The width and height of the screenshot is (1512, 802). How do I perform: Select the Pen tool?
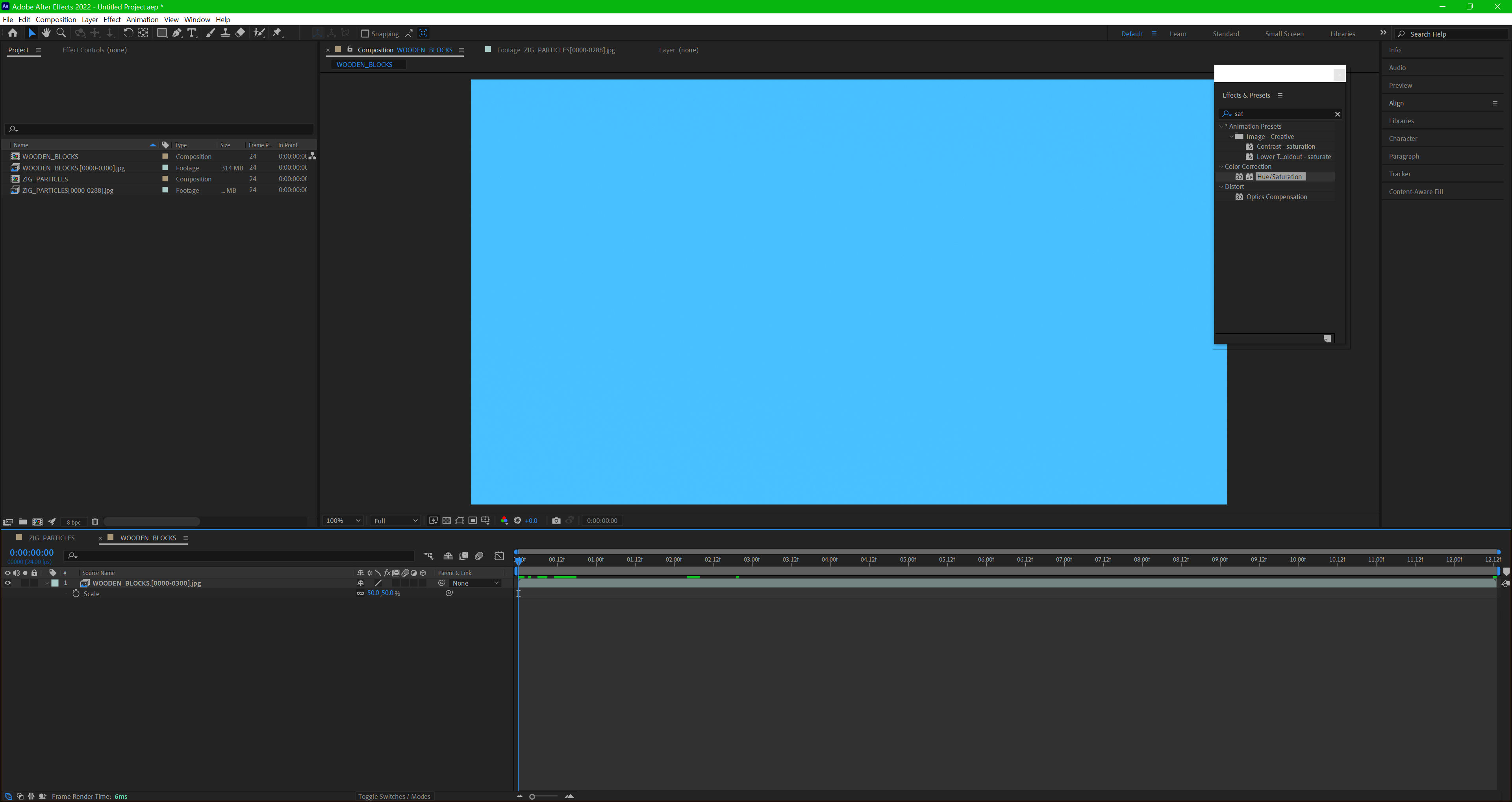click(177, 33)
